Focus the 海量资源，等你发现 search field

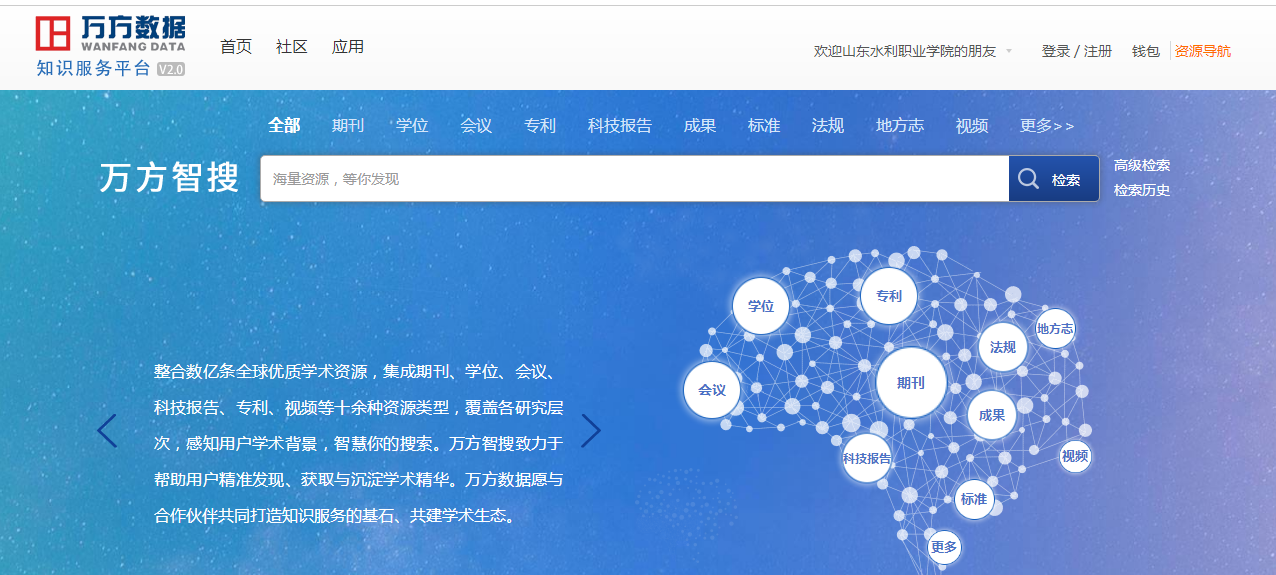[635, 179]
